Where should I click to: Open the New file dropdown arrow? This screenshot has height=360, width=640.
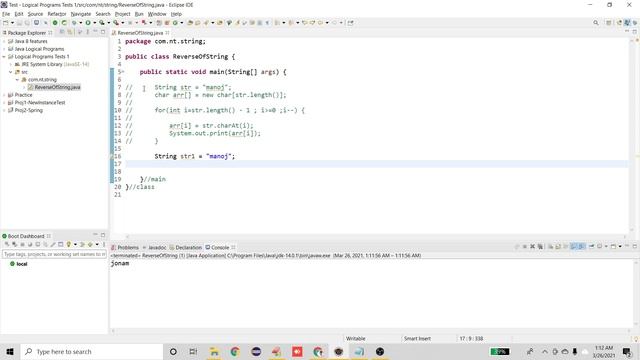pos(12,23)
